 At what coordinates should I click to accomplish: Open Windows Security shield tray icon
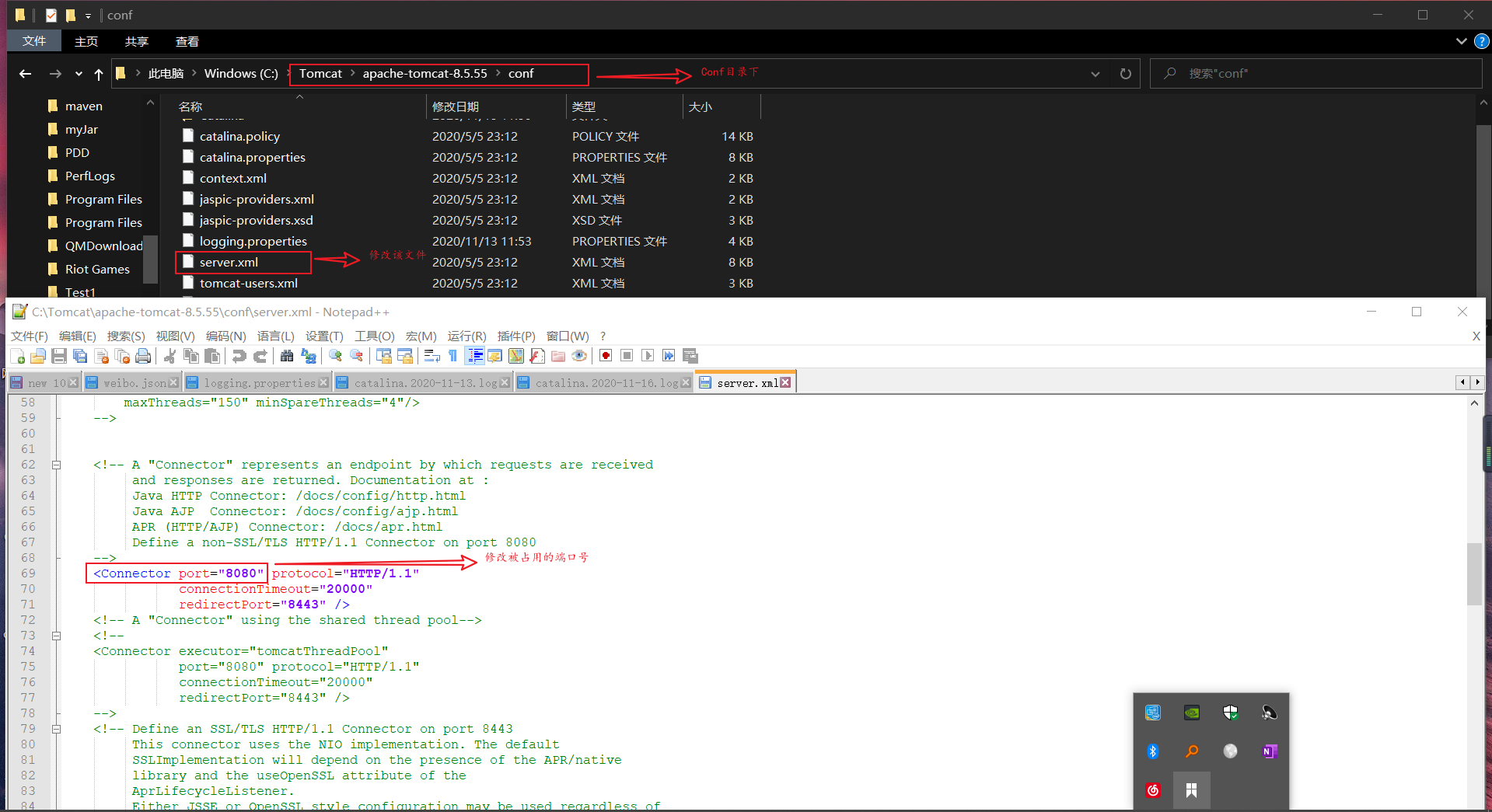click(x=1230, y=713)
